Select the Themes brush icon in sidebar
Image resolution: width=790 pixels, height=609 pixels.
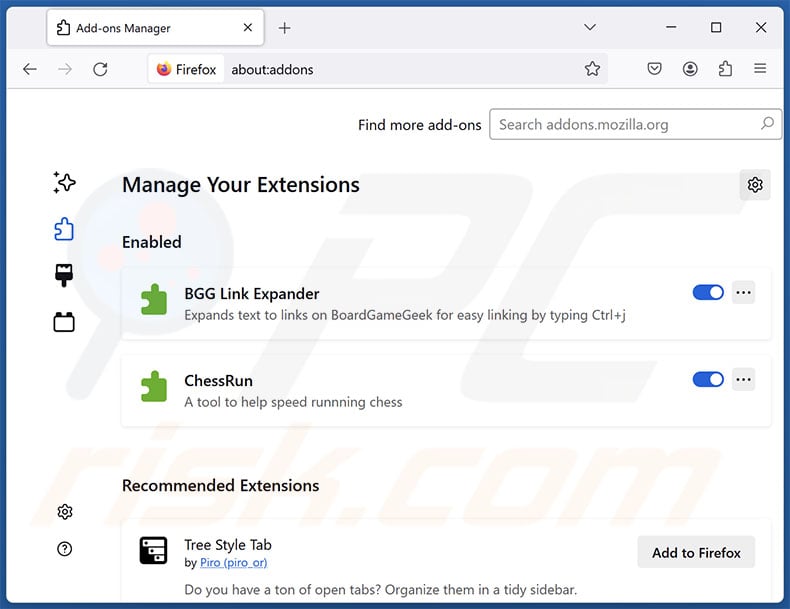coord(64,275)
